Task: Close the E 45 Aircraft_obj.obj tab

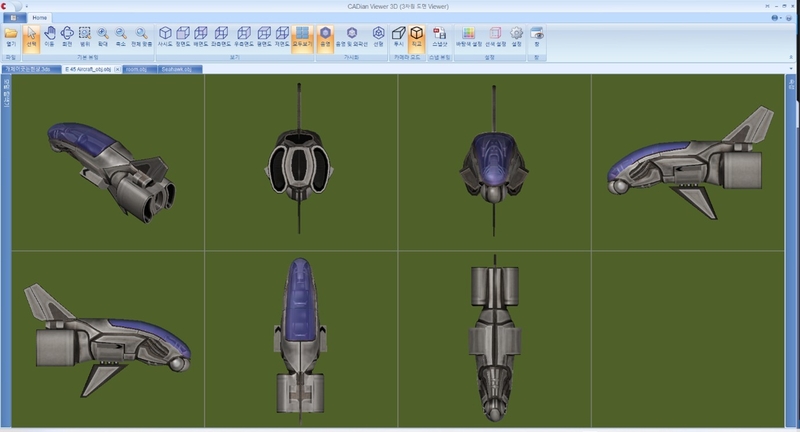Action: click(117, 70)
